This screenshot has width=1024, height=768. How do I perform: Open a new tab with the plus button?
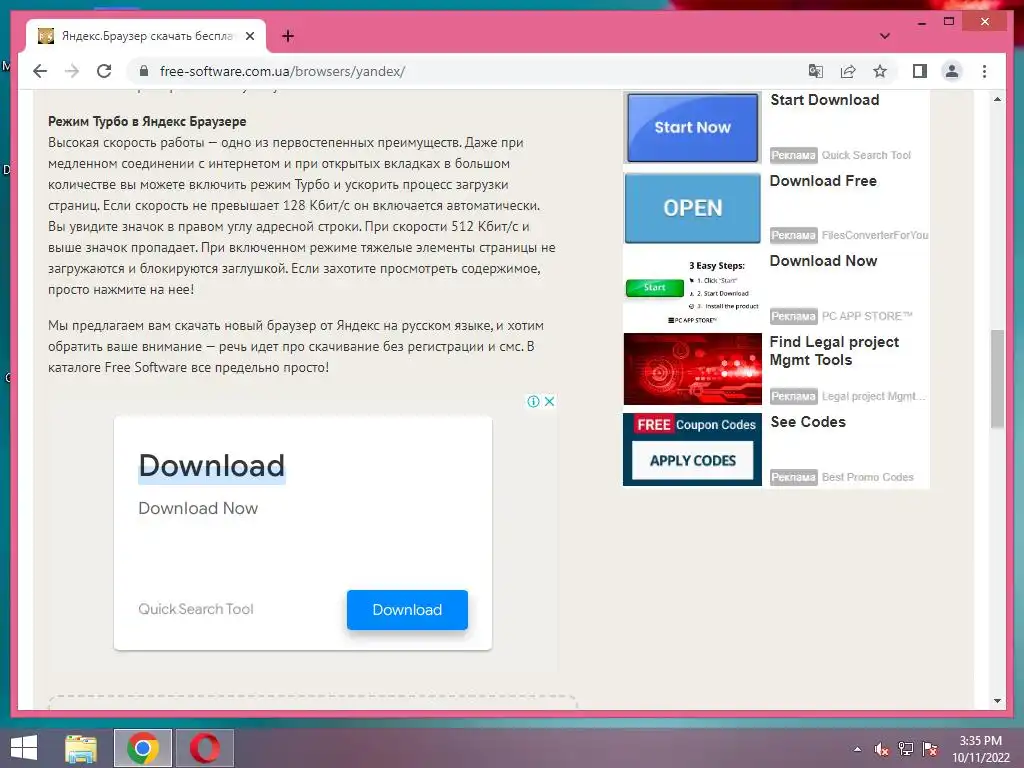tap(288, 36)
